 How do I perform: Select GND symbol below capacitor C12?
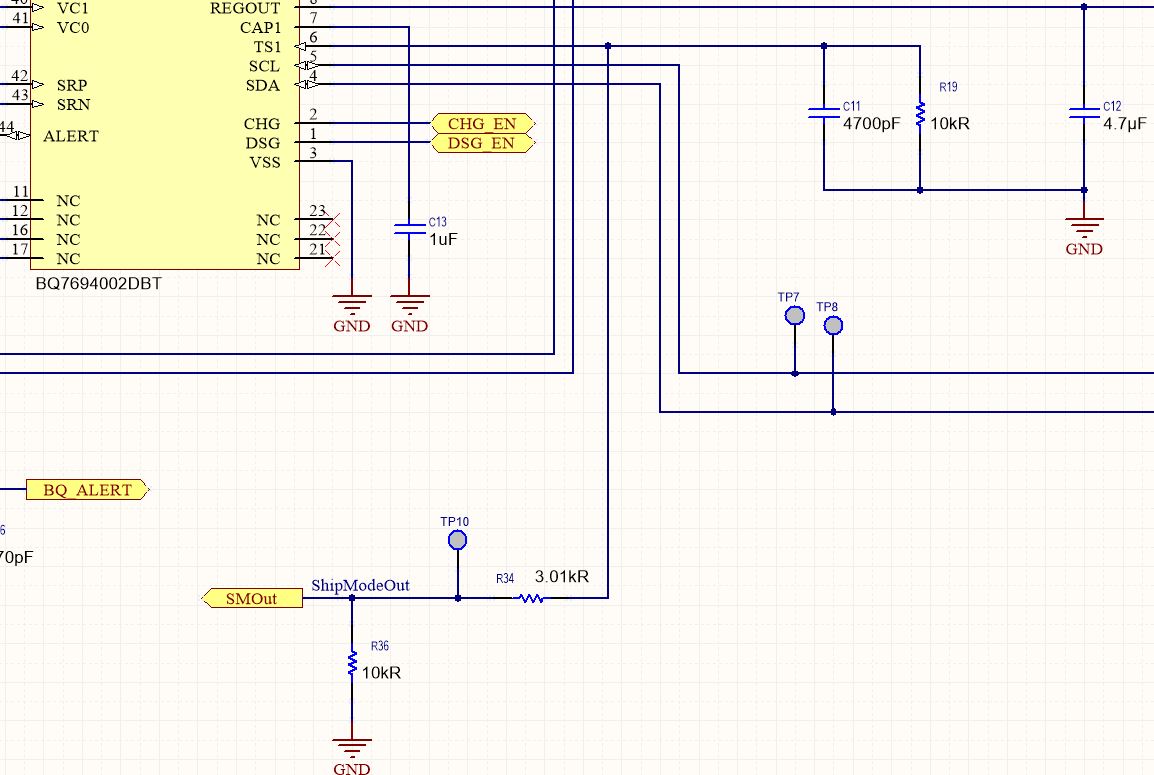(1084, 236)
